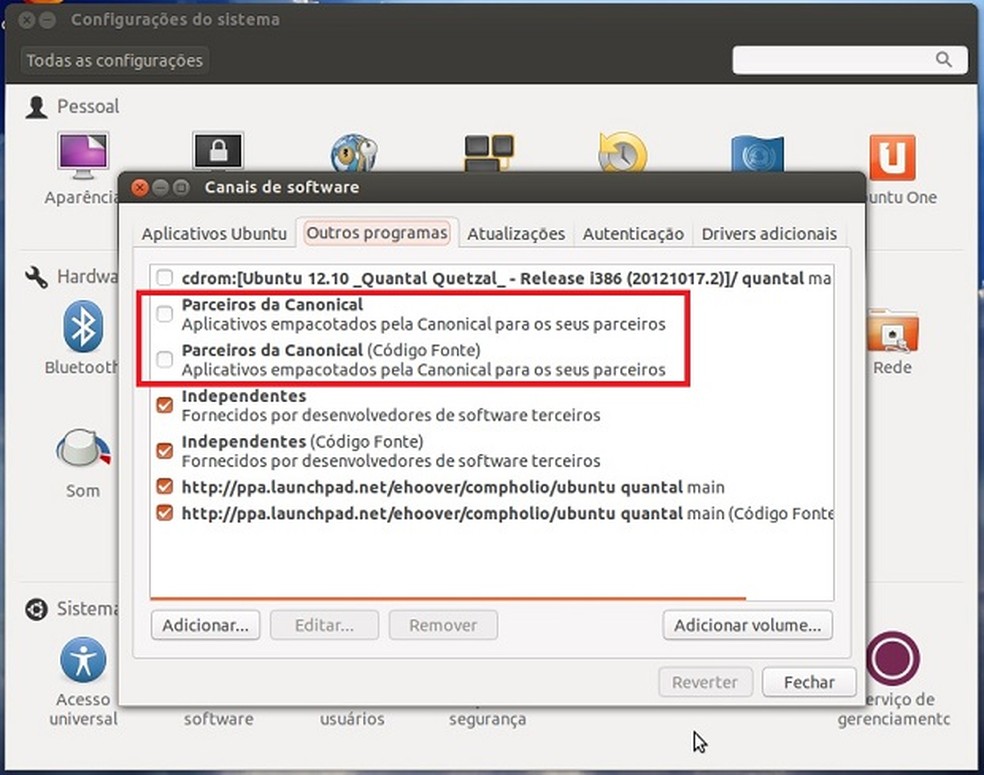Image resolution: width=984 pixels, height=775 pixels.
Task: Switch to the Aplicativos Ubuntu tab
Action: pos(214,233)
